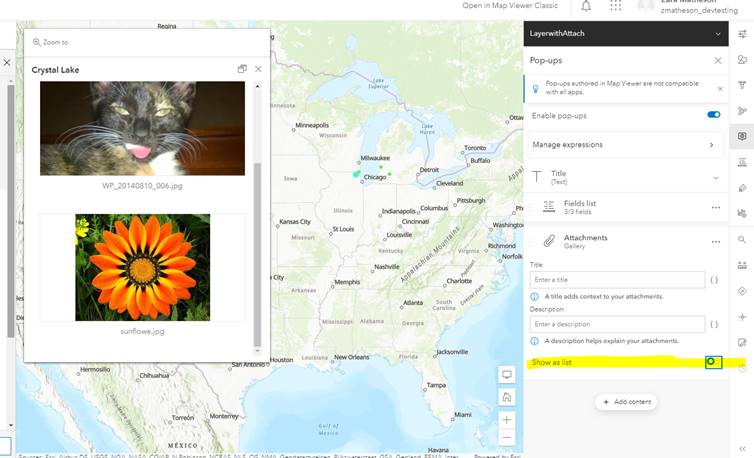Click the sunflowe.jpg file name
The image size is (754, 458).
(142, 331)
